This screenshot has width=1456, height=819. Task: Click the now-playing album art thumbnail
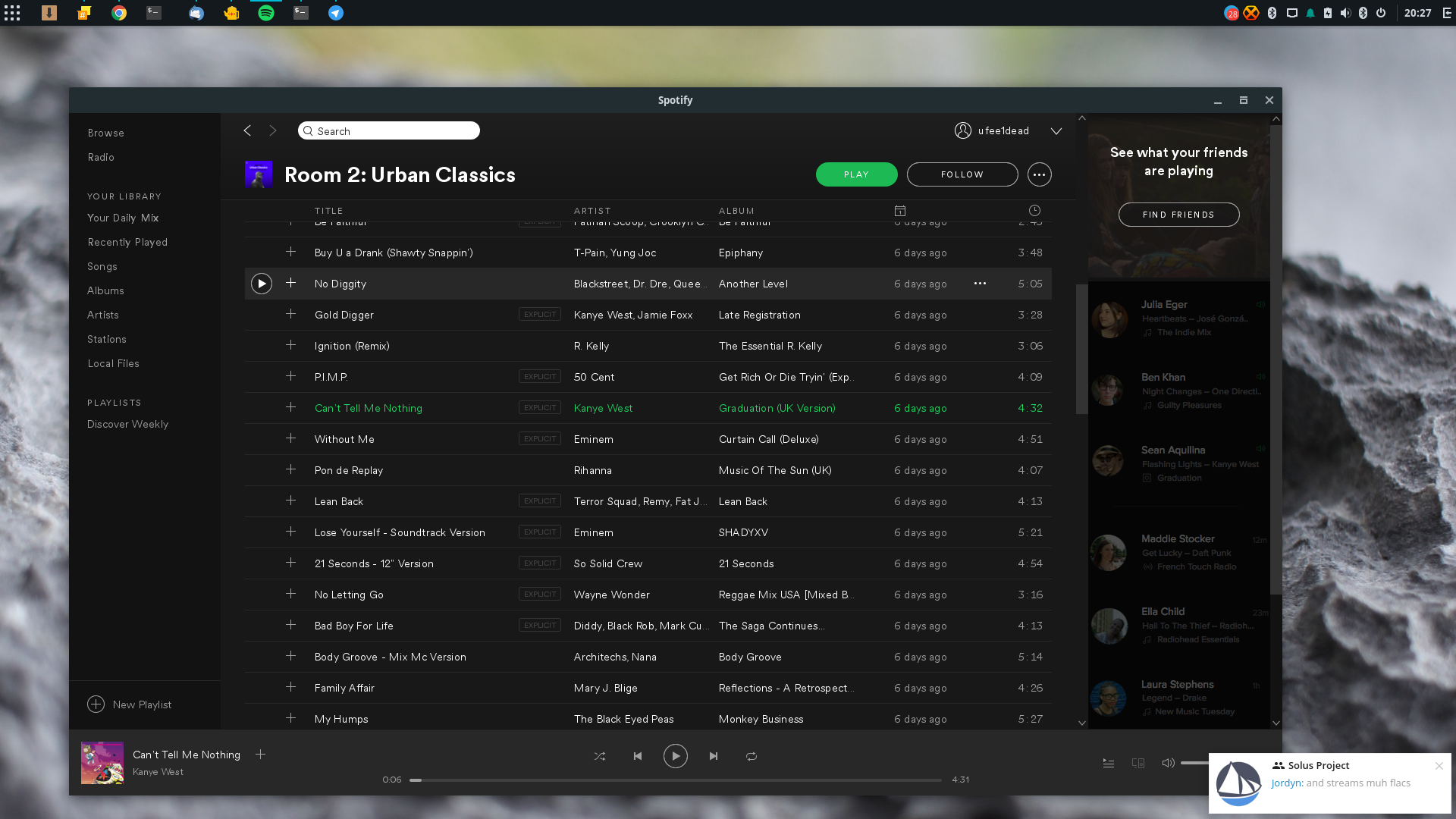[x=102, y=763]
